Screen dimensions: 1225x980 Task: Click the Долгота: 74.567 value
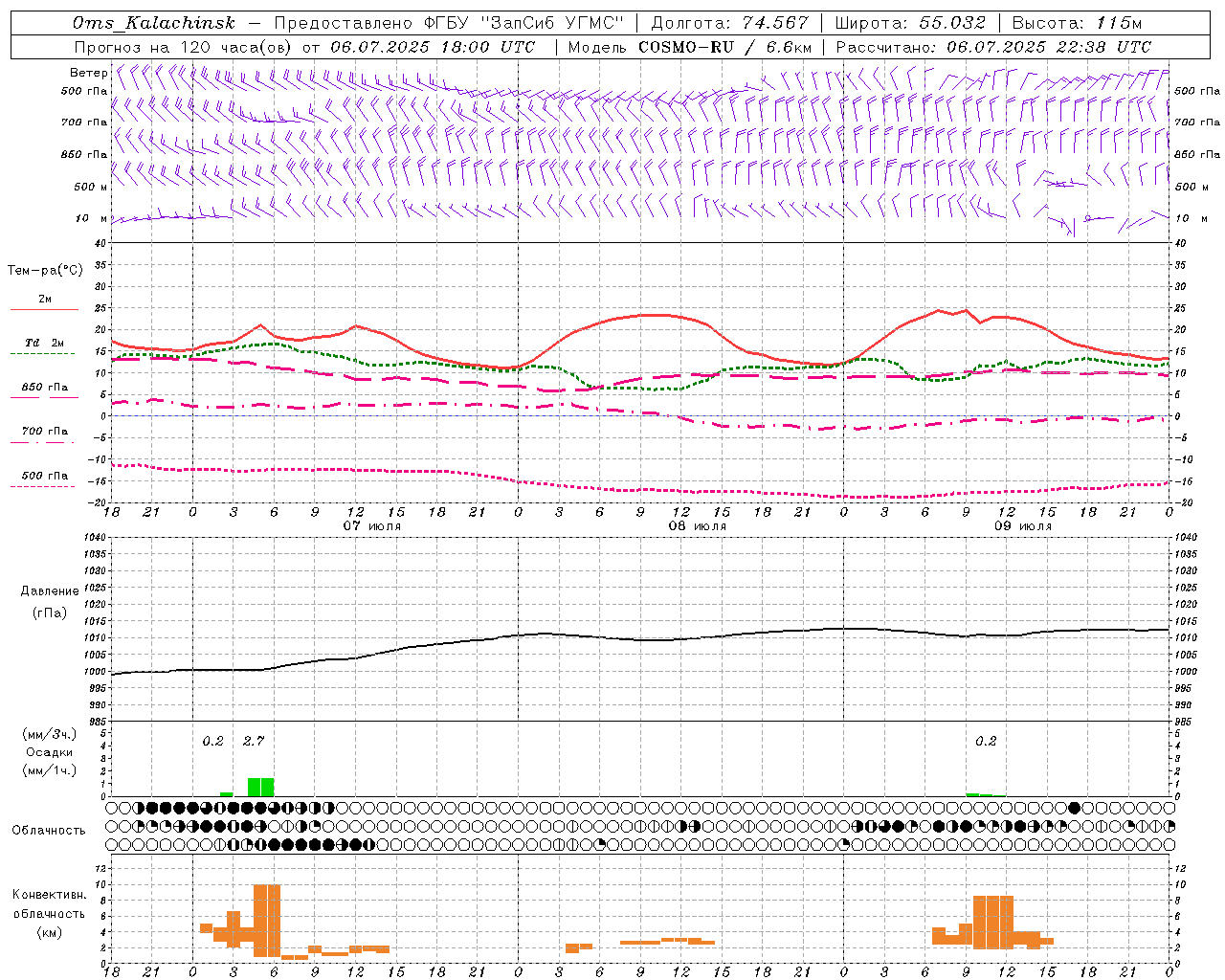(x=730, y=23)
